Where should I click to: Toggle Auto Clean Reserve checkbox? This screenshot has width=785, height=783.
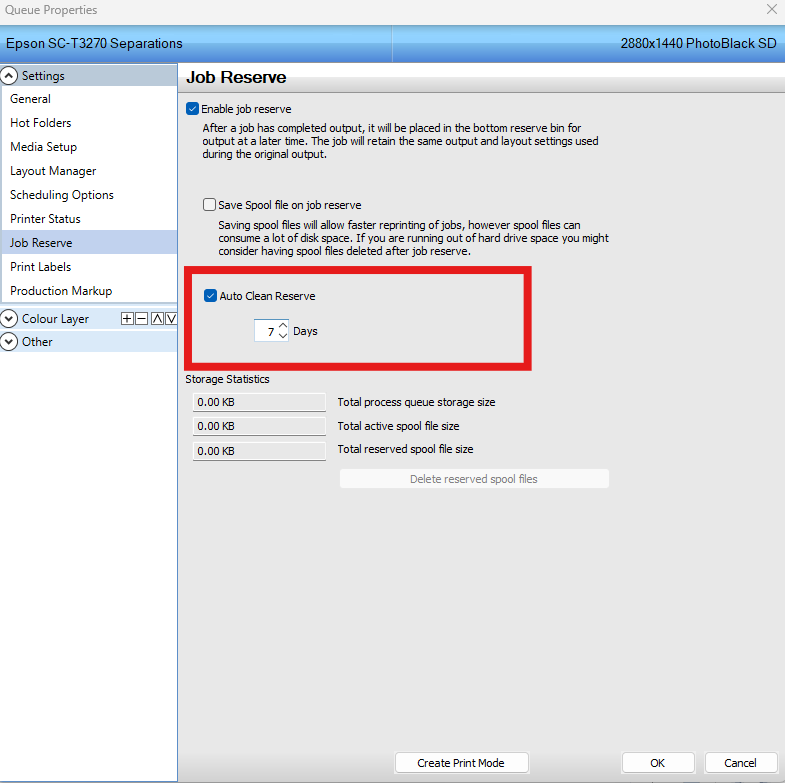[x=210, y=296]
